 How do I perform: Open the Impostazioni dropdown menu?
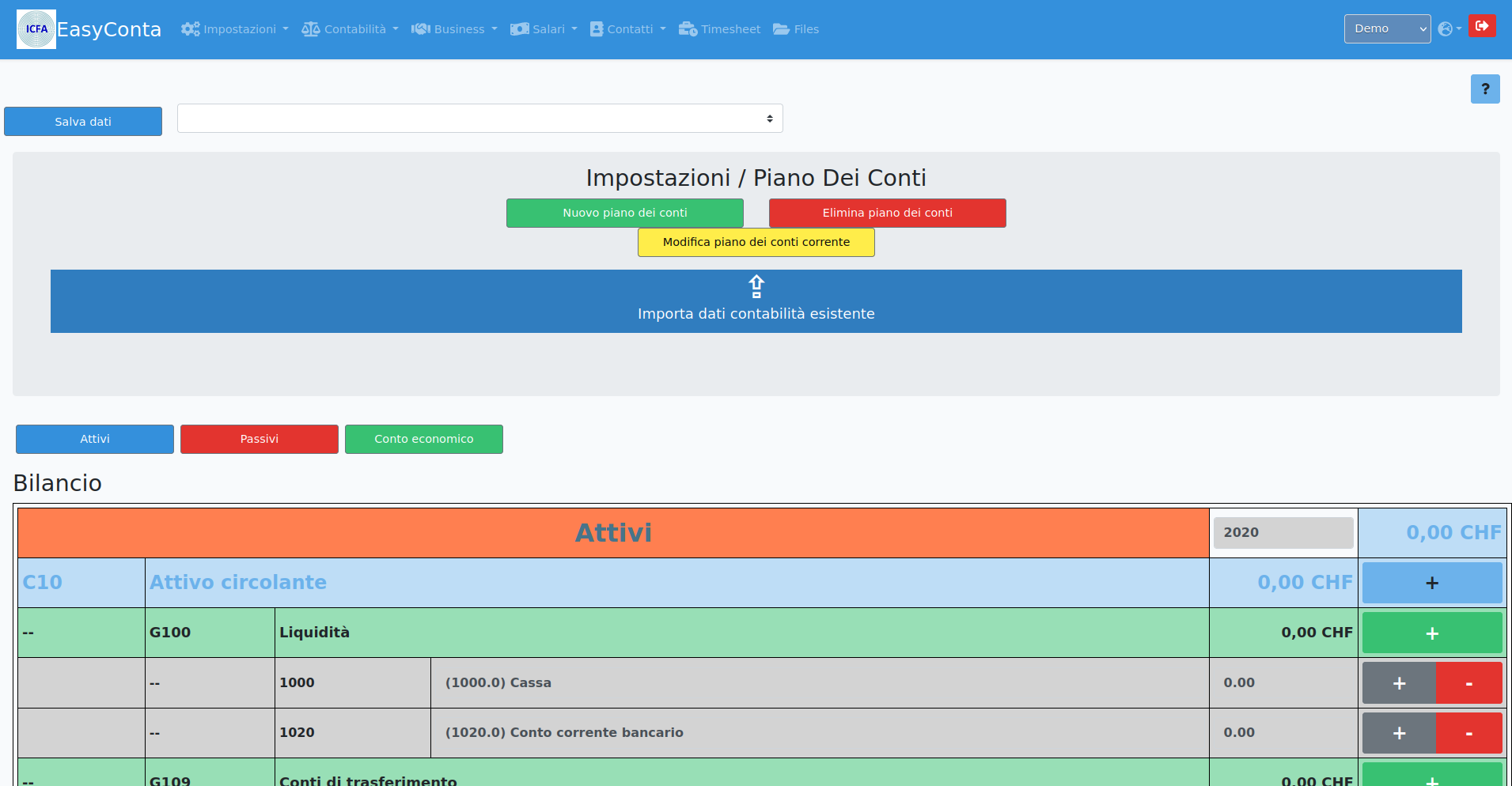point(235,29)
